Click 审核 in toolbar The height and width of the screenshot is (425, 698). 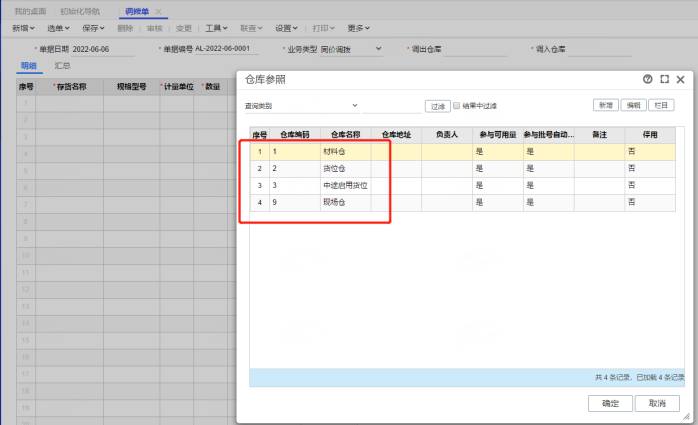click(x=154, y=28)
